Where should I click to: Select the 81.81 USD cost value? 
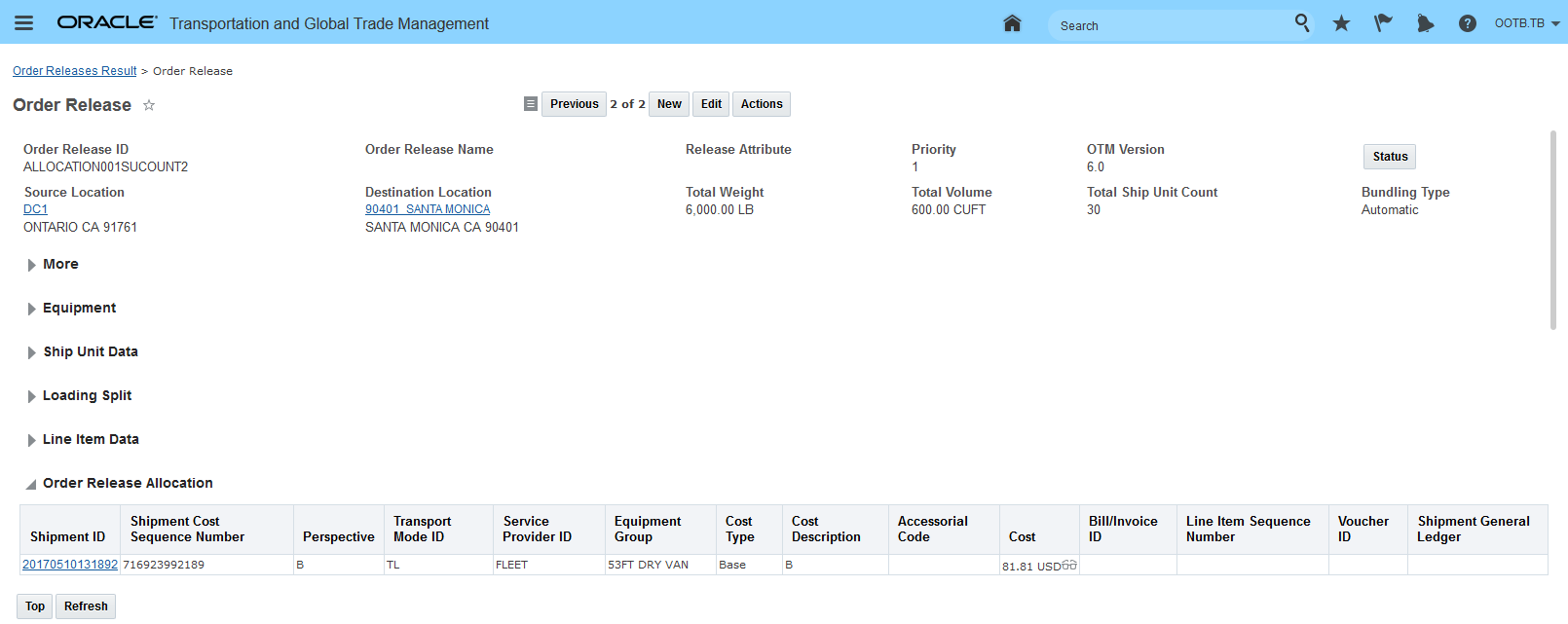(x=1031, y=567)
